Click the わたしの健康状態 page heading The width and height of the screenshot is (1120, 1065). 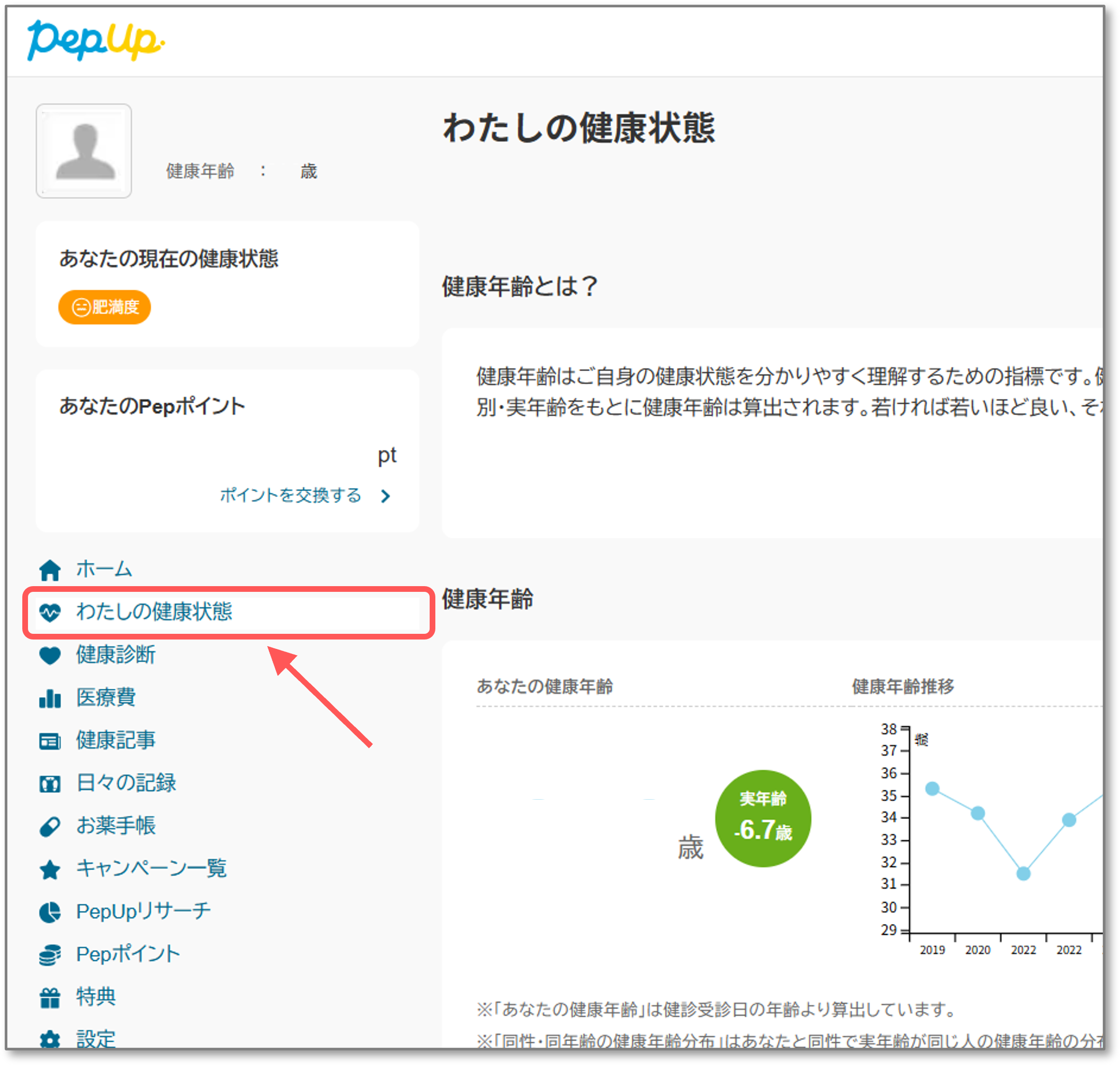[579, 127]
